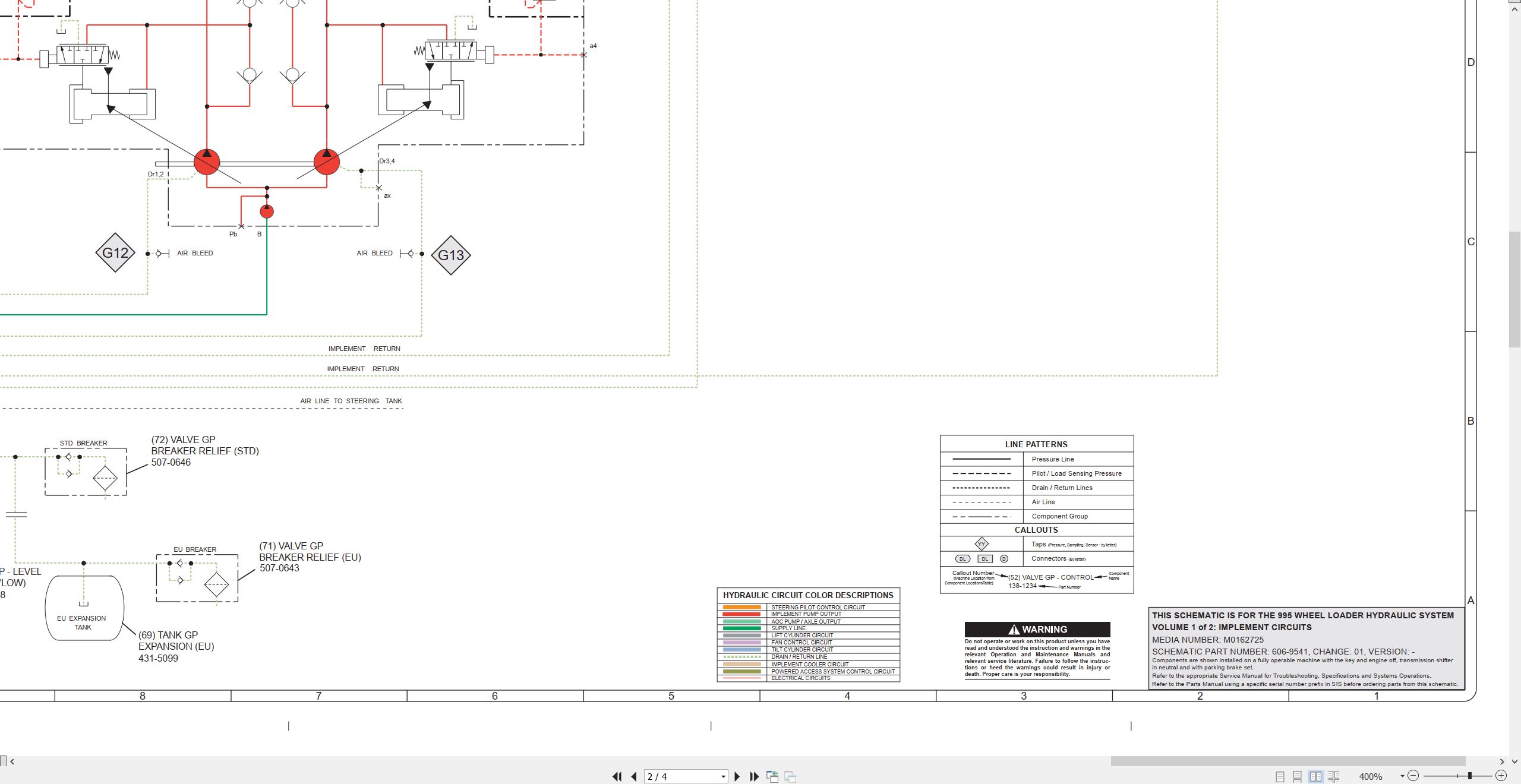Click the zoom slider handle

[x=1469, y=776]
